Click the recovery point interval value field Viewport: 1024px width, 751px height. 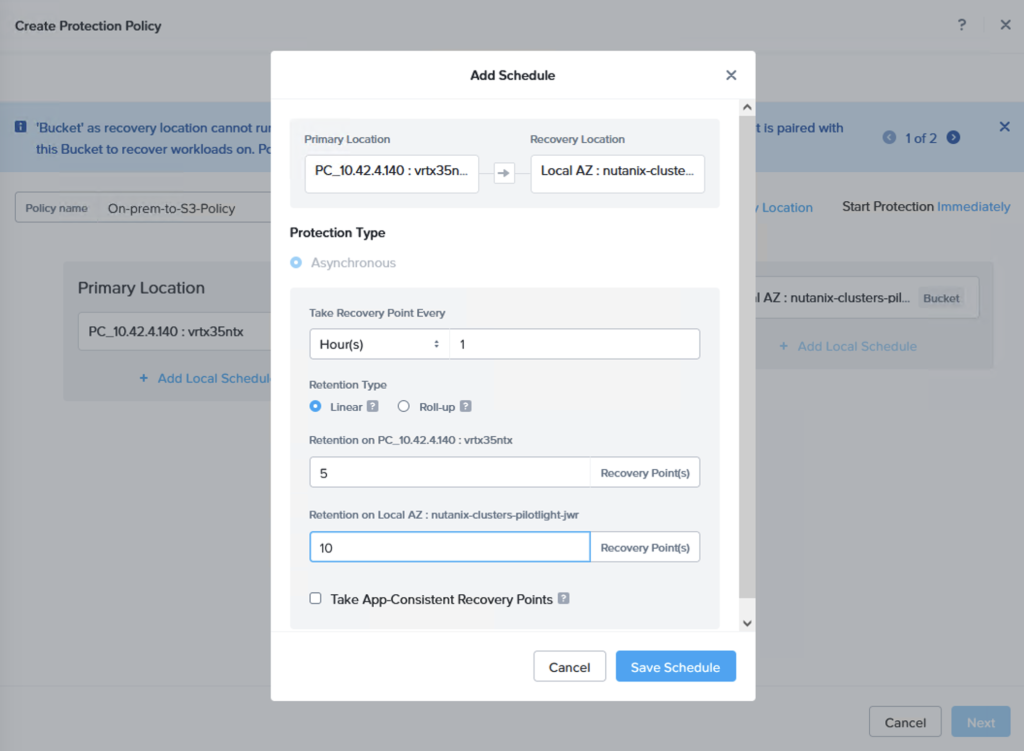click(x=575, y=344)
